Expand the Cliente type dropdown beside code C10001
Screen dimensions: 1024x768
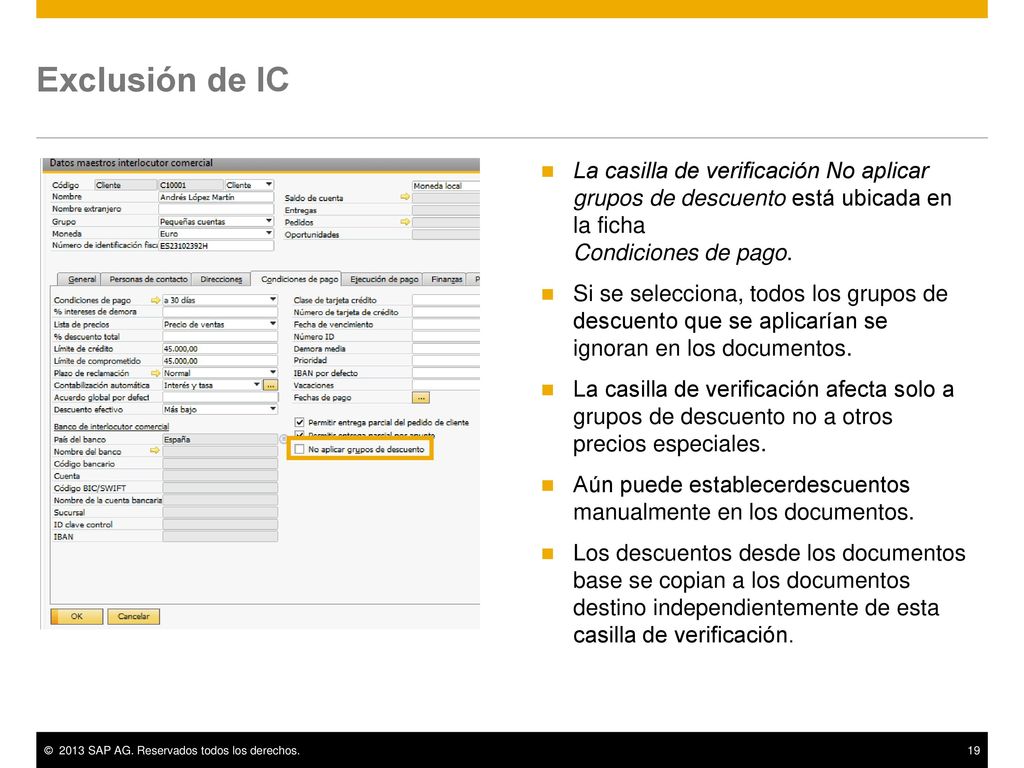click(x=268, y=185)
